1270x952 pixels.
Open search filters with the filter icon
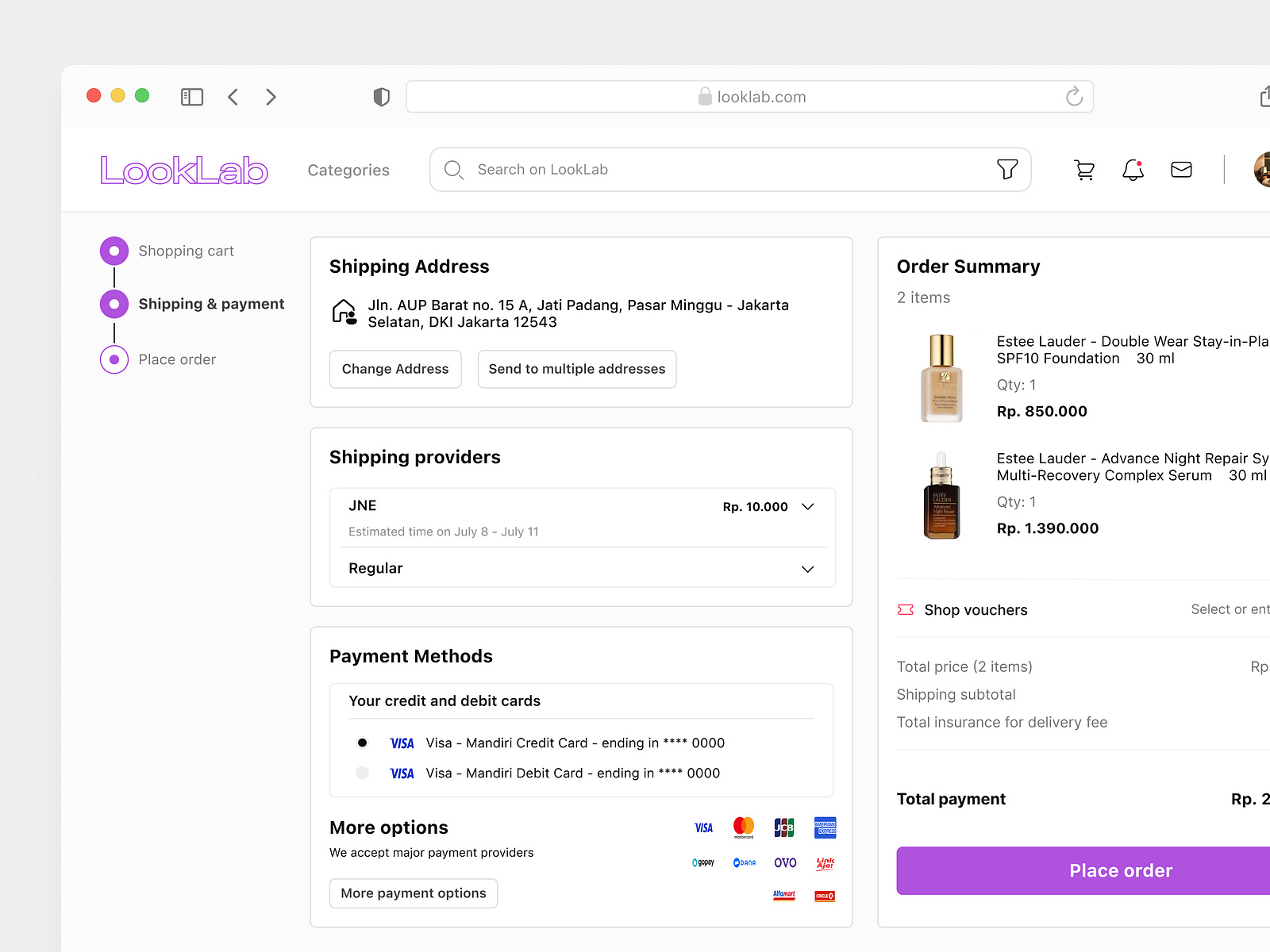pyautogui.click(x=1008, y=169)
